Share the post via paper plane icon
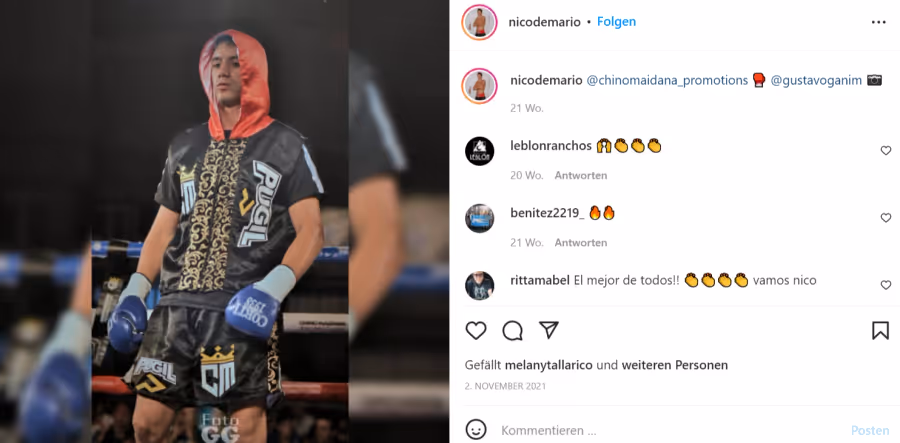 point(549,330)
